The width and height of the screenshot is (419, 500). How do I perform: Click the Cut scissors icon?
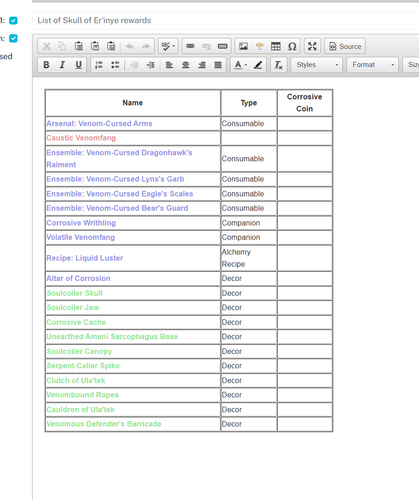[46, 46]
